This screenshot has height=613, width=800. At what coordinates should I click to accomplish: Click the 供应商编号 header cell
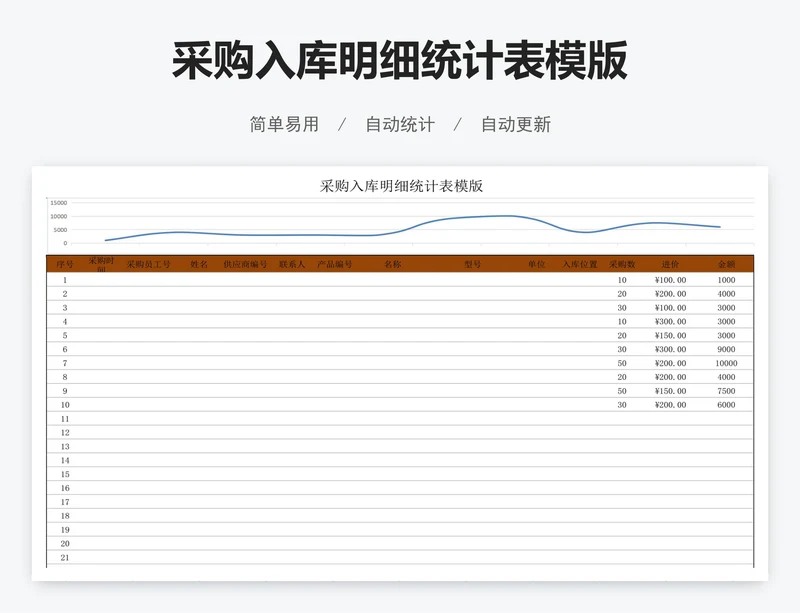(x=245, y=265)
